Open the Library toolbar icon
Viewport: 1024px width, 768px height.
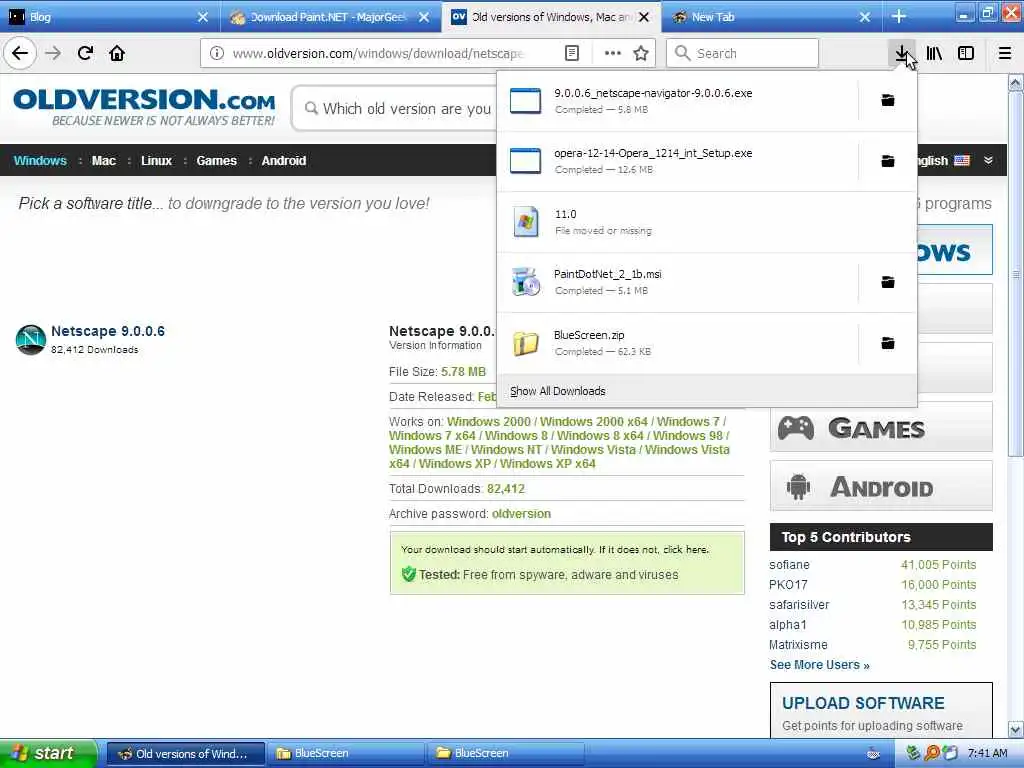coord(934,53)
